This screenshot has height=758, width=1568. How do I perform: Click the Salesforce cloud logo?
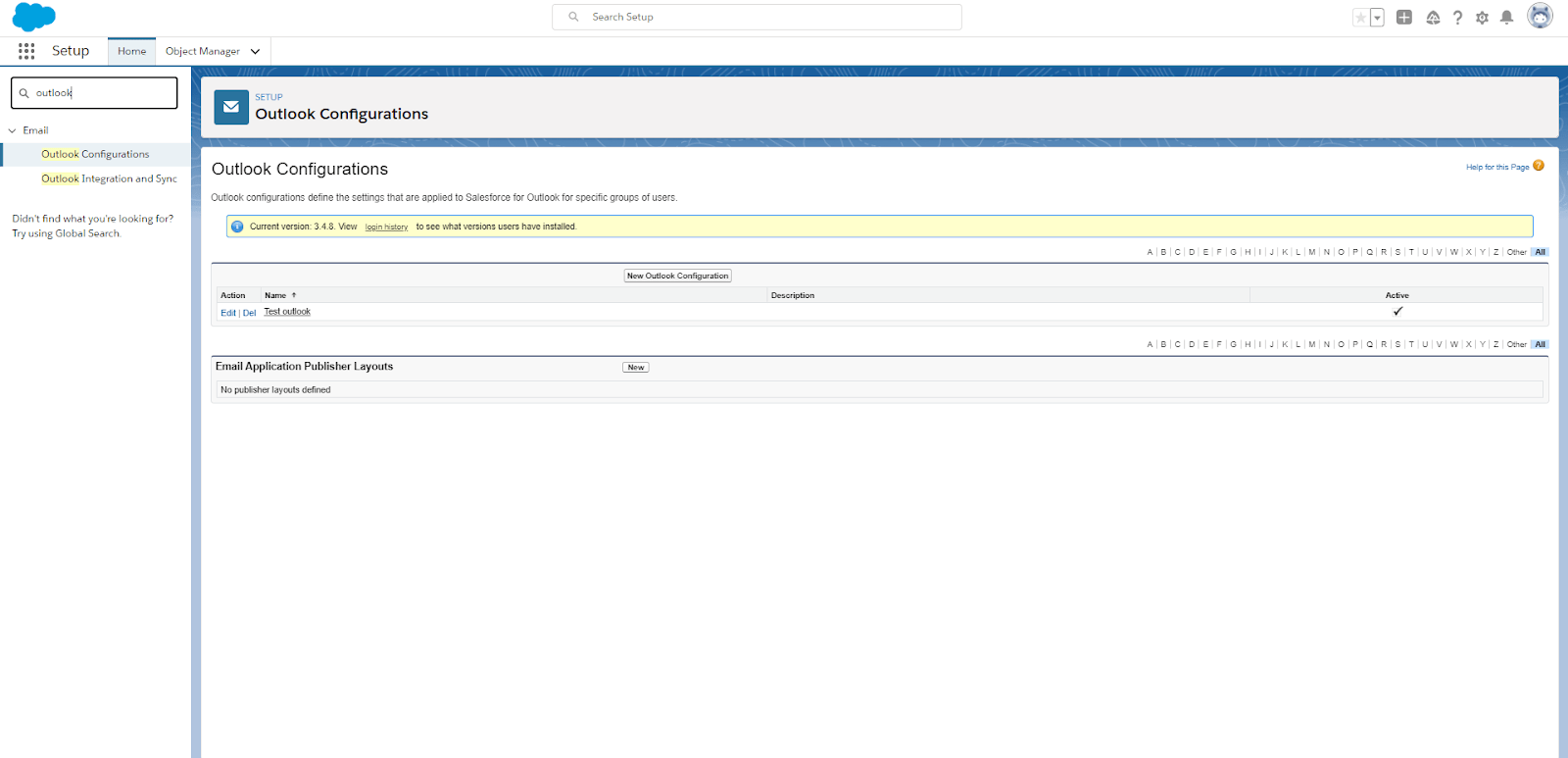[34, 17]
